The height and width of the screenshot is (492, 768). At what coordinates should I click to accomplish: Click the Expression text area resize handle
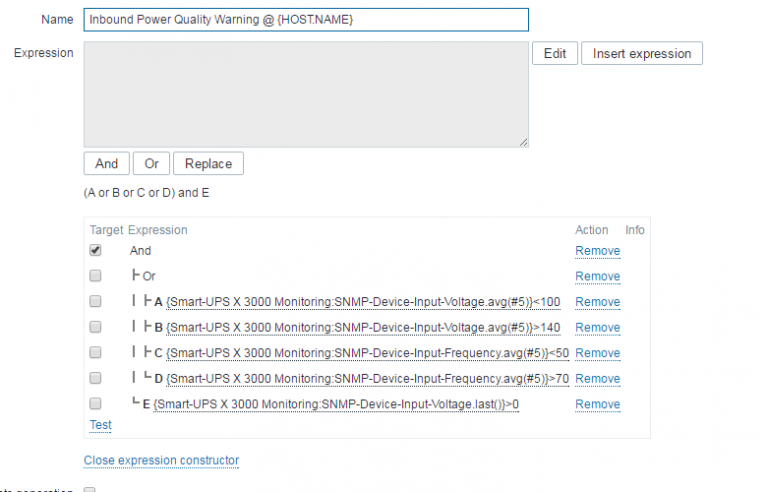click(523, 142)
